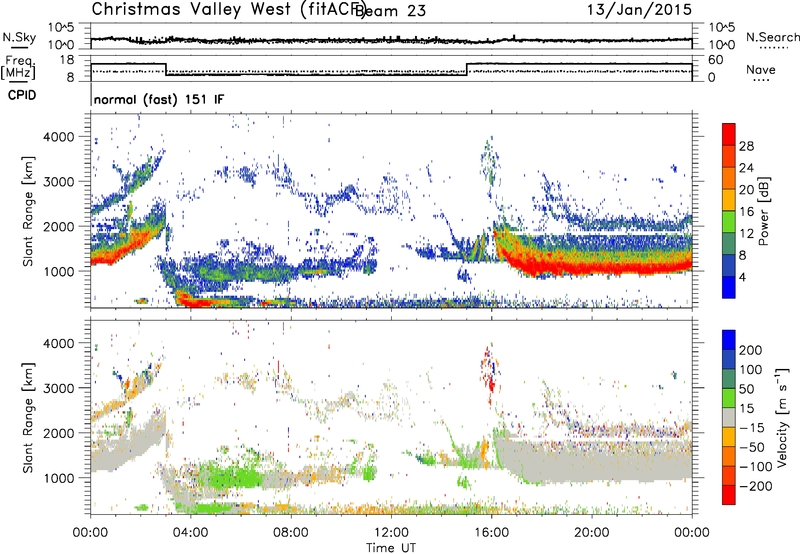This screenshot has height=554, width=800.
Task: Click the "24" label on power colorbar
Action: (x=746, y=168)
